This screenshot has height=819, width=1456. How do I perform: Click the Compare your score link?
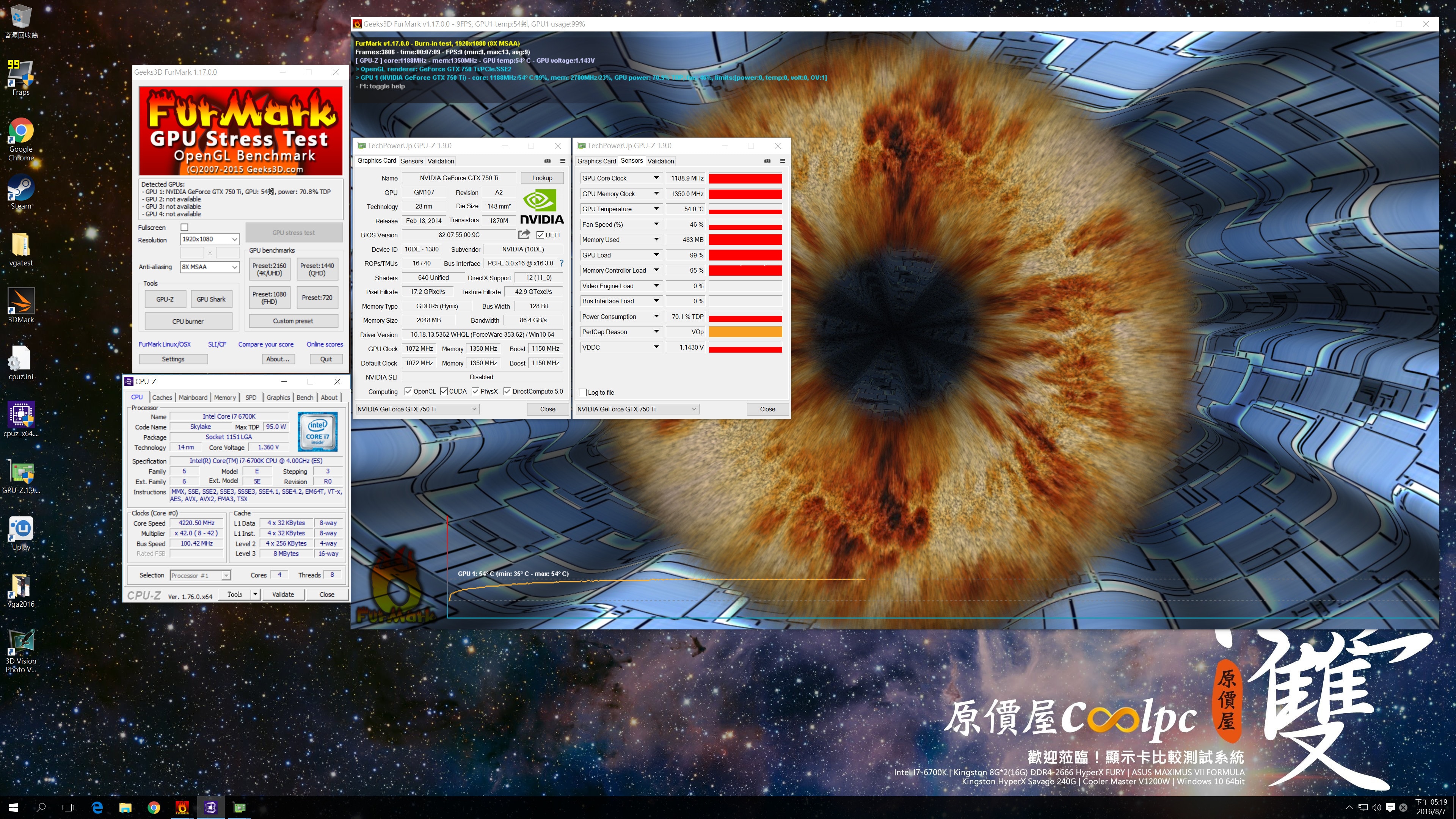tap(266, 344)
